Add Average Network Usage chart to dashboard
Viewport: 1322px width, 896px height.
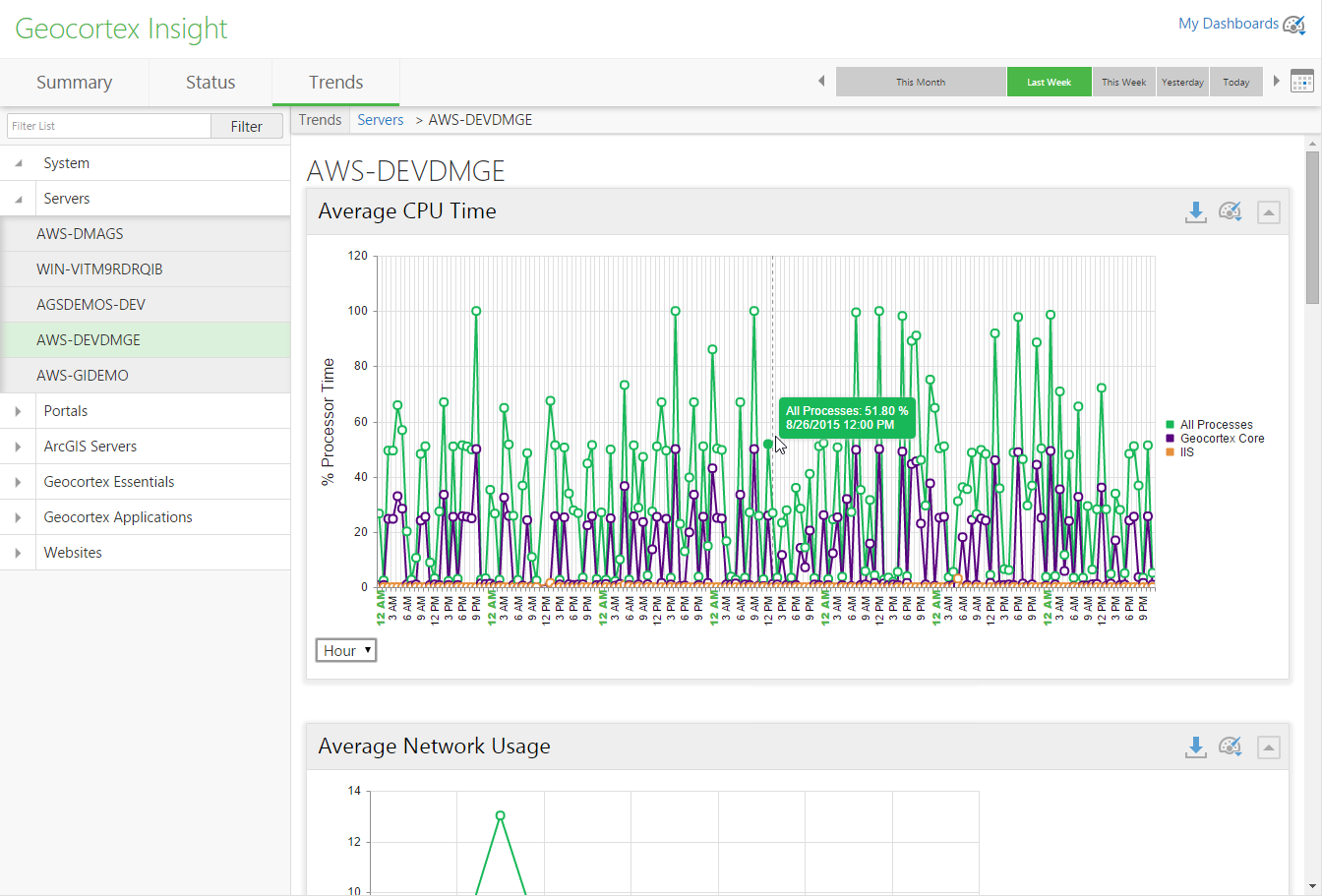click(x=1231, y=747)
